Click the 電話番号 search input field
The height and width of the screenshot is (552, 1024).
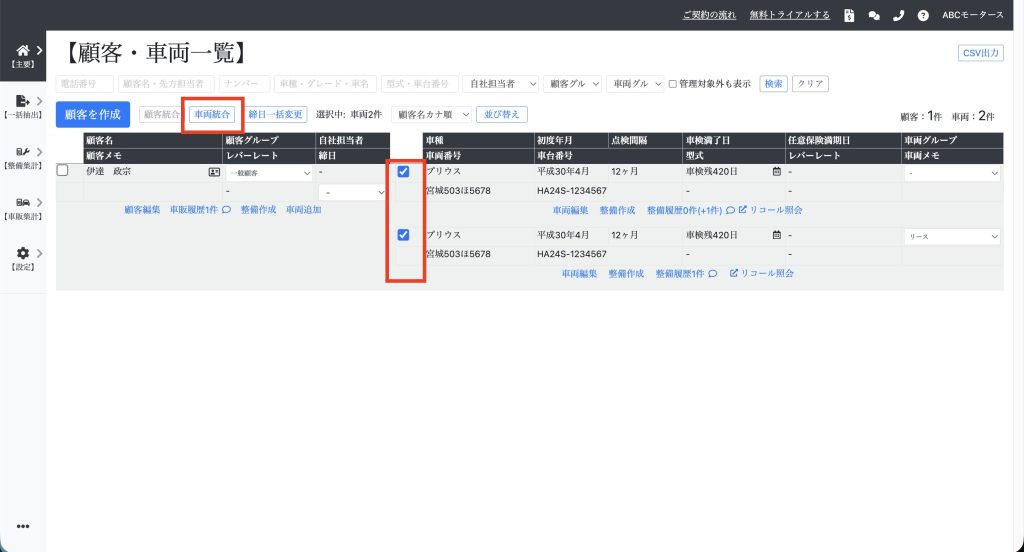[84, 84]
